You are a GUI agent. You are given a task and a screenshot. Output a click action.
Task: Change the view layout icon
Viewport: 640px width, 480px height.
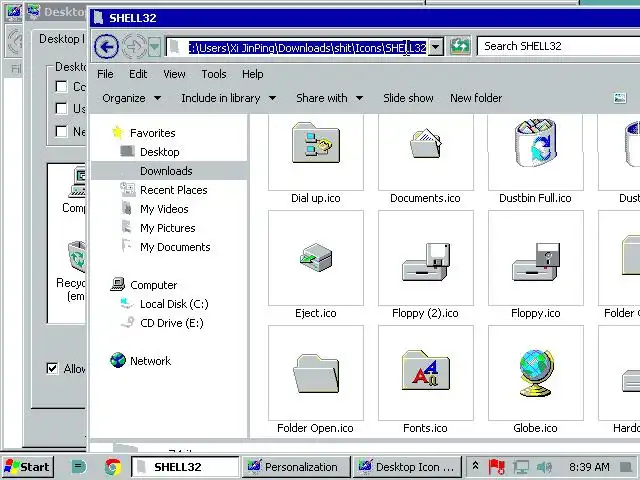[x=620, y=98]
